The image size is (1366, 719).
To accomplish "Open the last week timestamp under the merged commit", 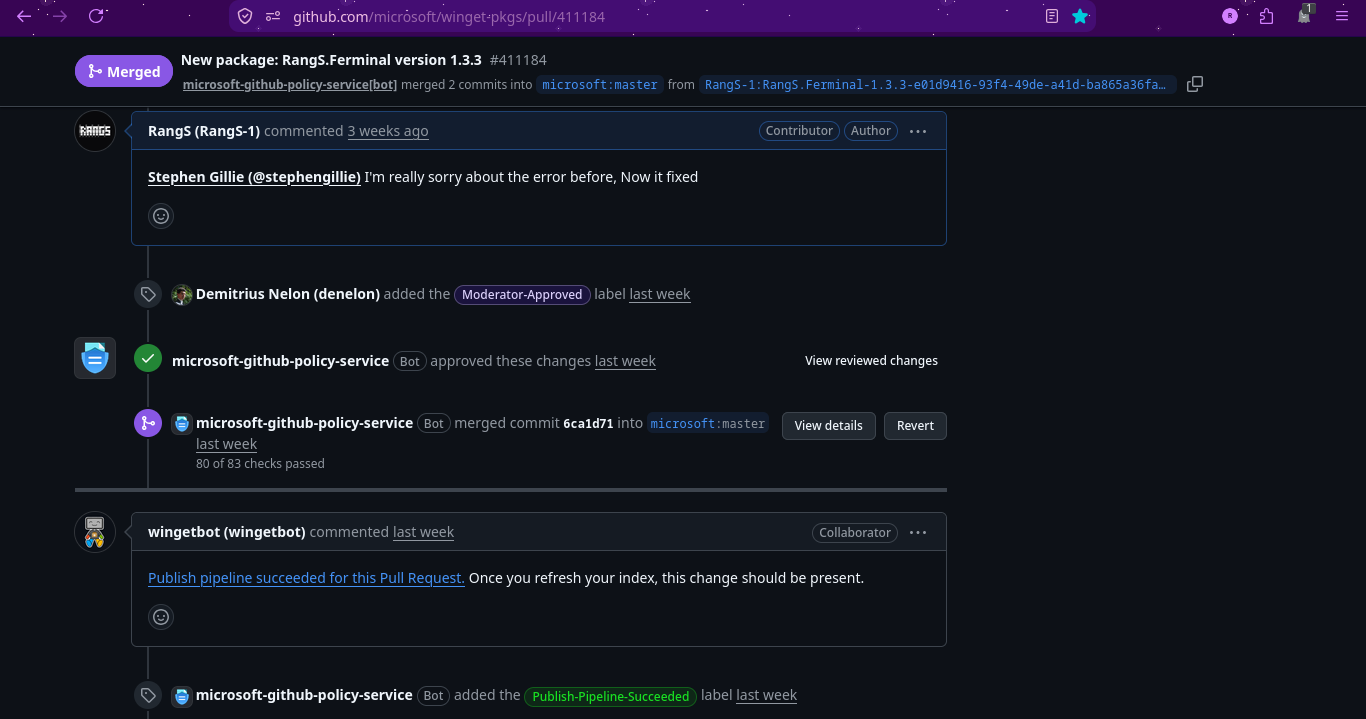I will [226, 444].
